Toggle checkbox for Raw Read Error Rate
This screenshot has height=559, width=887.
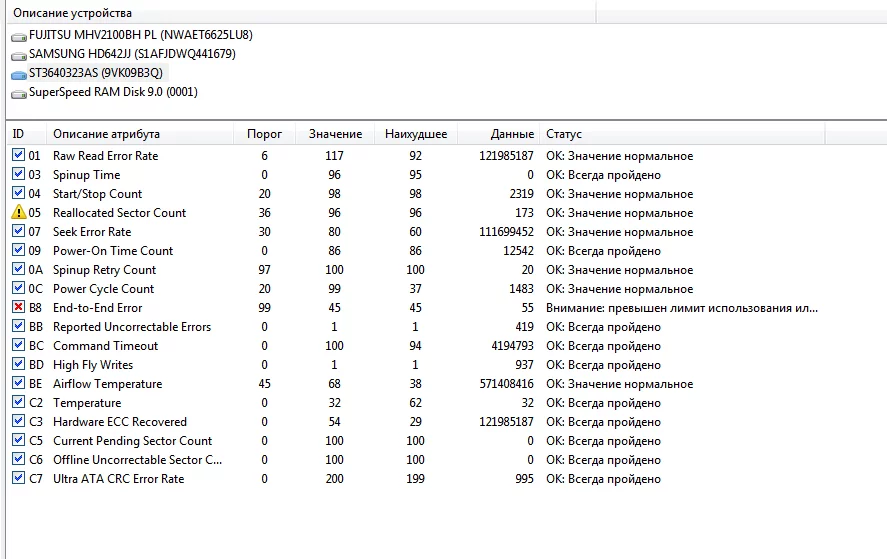[19, 154]
